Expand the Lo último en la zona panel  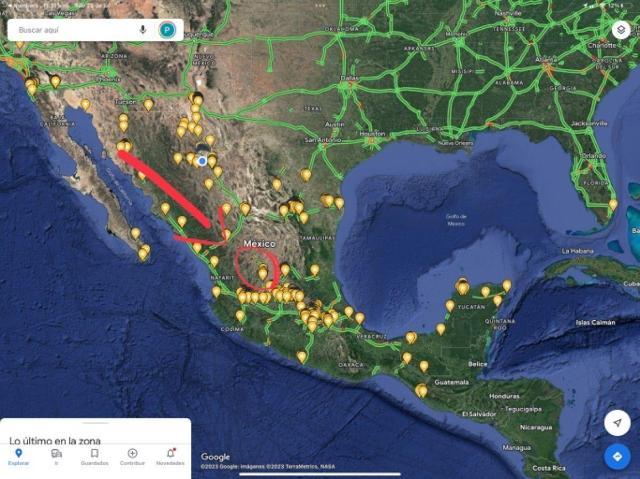click(x=55, y=441)
